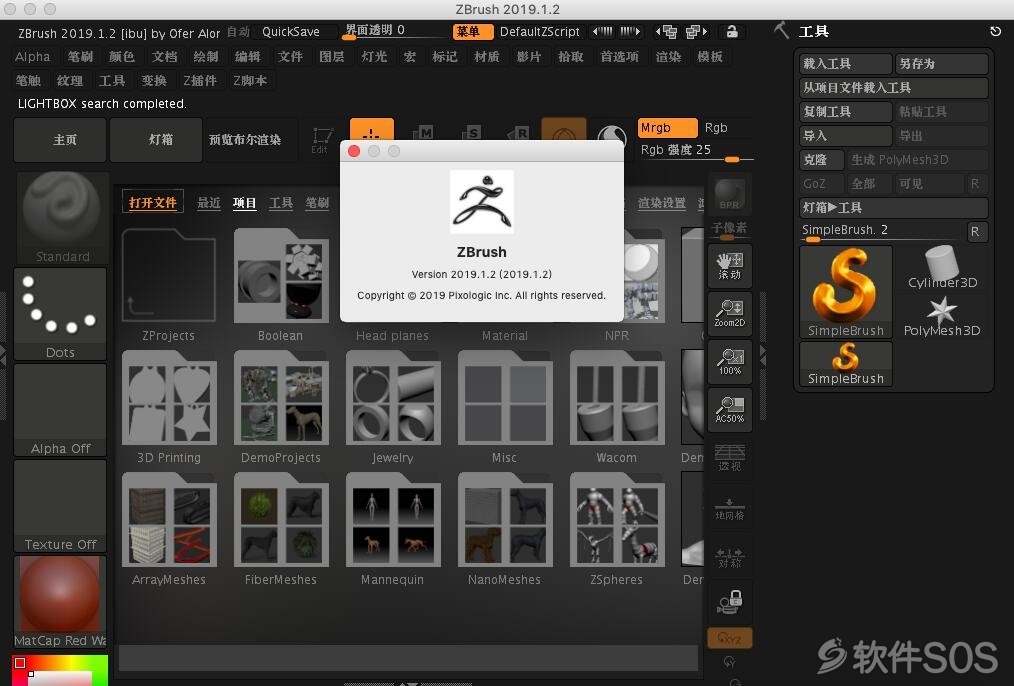Viewport: 1014px width, 686px height.
Task: Click the Edit mode icon
Action: (x=321, y=139)
